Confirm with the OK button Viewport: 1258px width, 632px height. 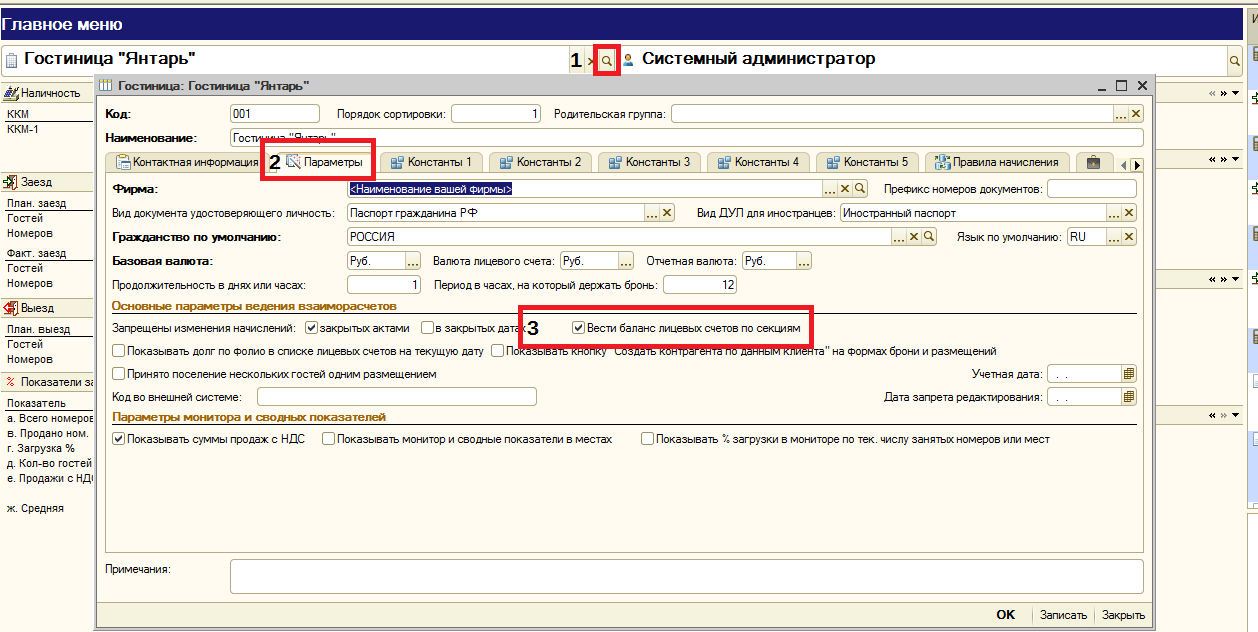1005,615
